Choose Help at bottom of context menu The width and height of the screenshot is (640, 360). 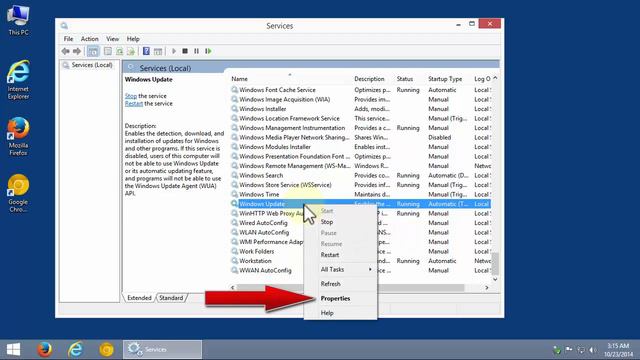tap(340, 313)
